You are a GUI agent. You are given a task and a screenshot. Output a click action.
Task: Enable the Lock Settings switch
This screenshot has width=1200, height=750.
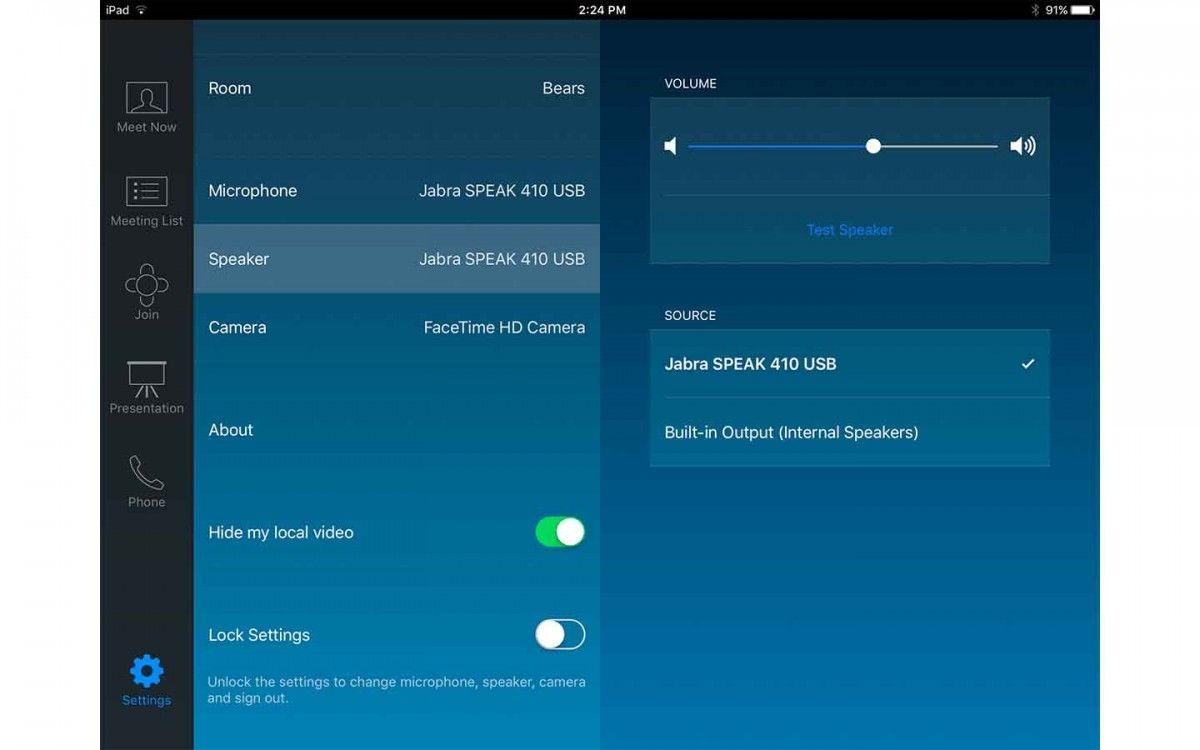point(560,635)
